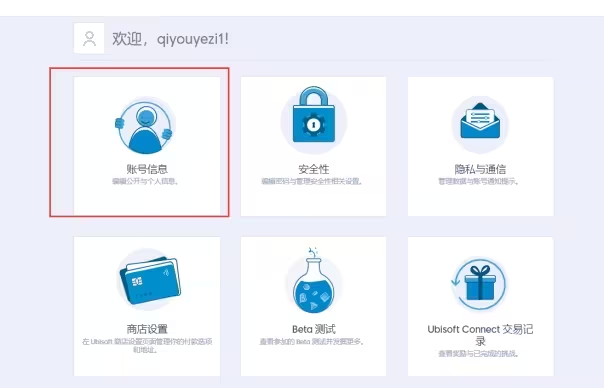Click the store payment options description text
Image resolution: width=604 pixels, height=388 pixels.
tap(147, 346)
